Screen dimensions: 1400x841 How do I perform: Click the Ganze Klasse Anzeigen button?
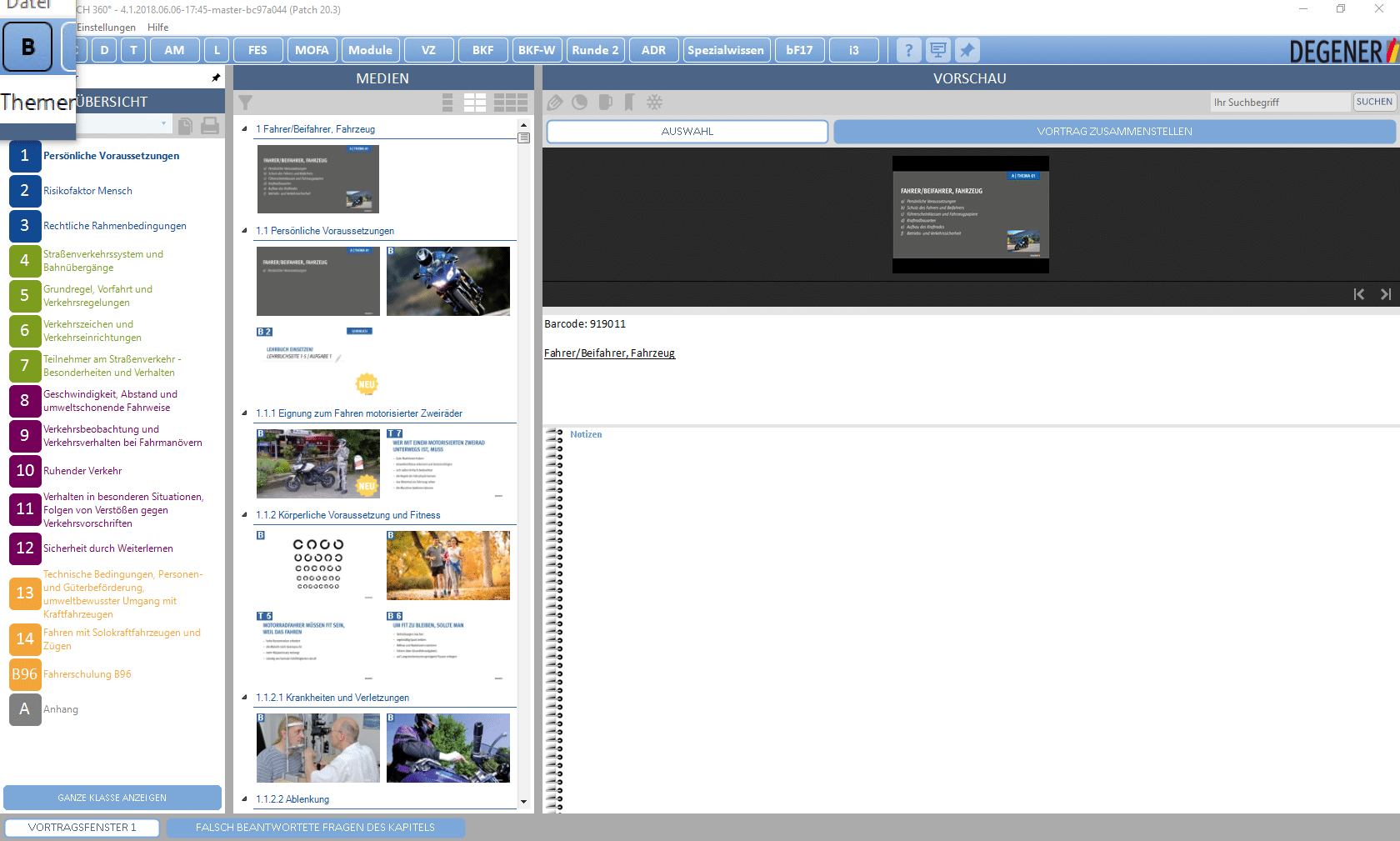point(112,798)
